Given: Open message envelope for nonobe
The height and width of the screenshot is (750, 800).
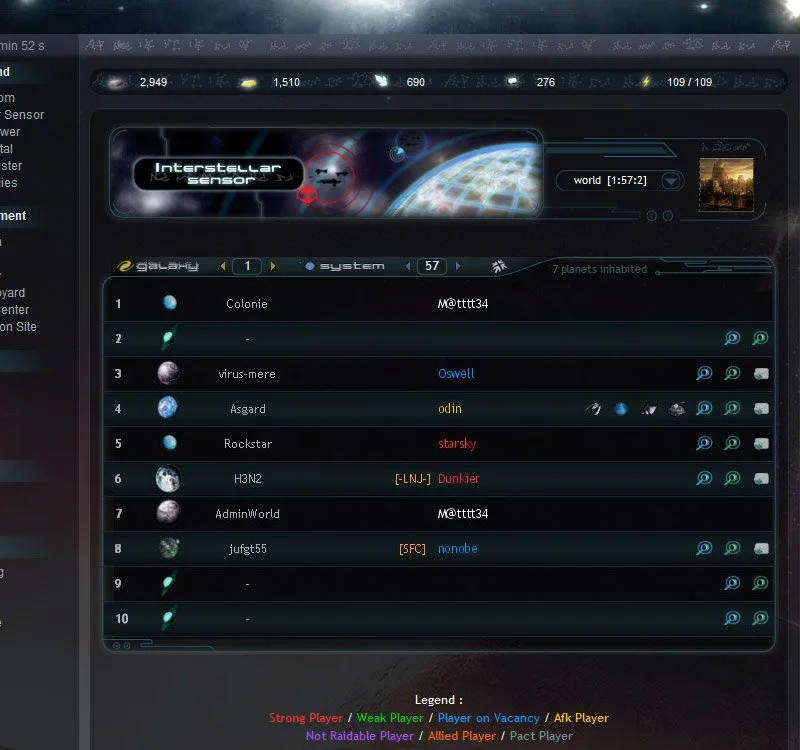Looking at the screenshot, I should coord(761,549).
